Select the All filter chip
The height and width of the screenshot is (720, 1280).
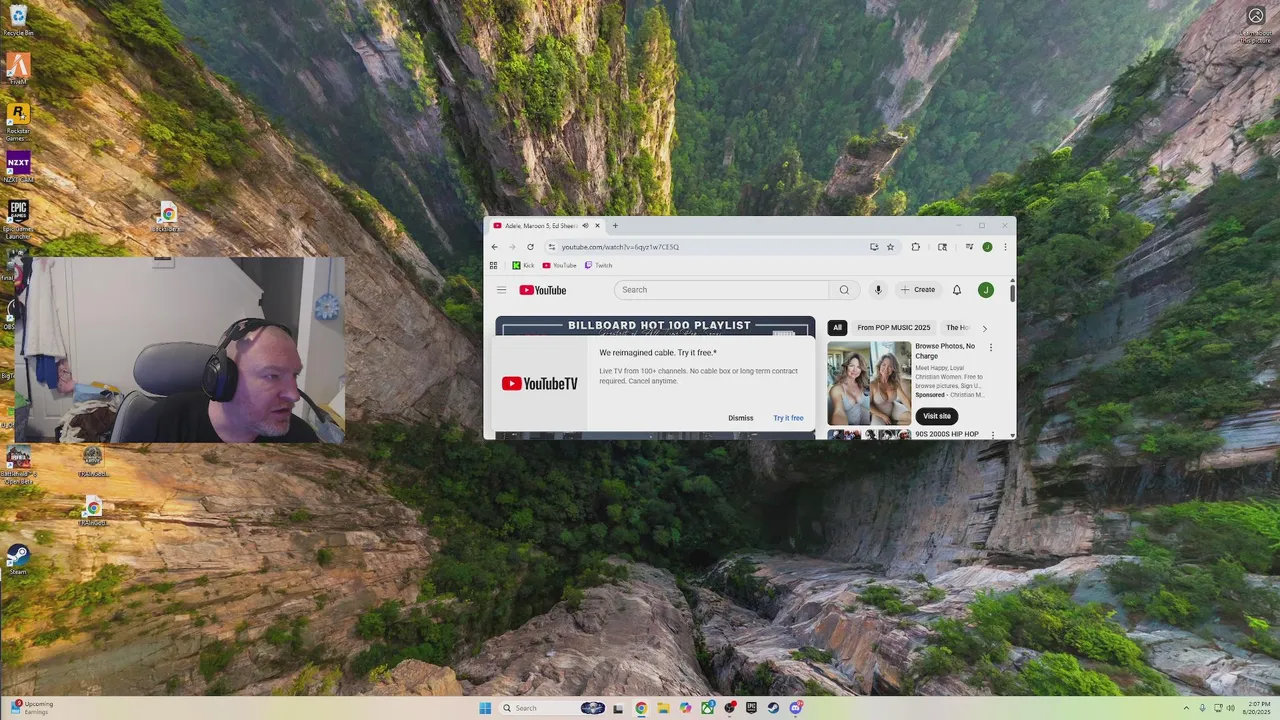837,328
